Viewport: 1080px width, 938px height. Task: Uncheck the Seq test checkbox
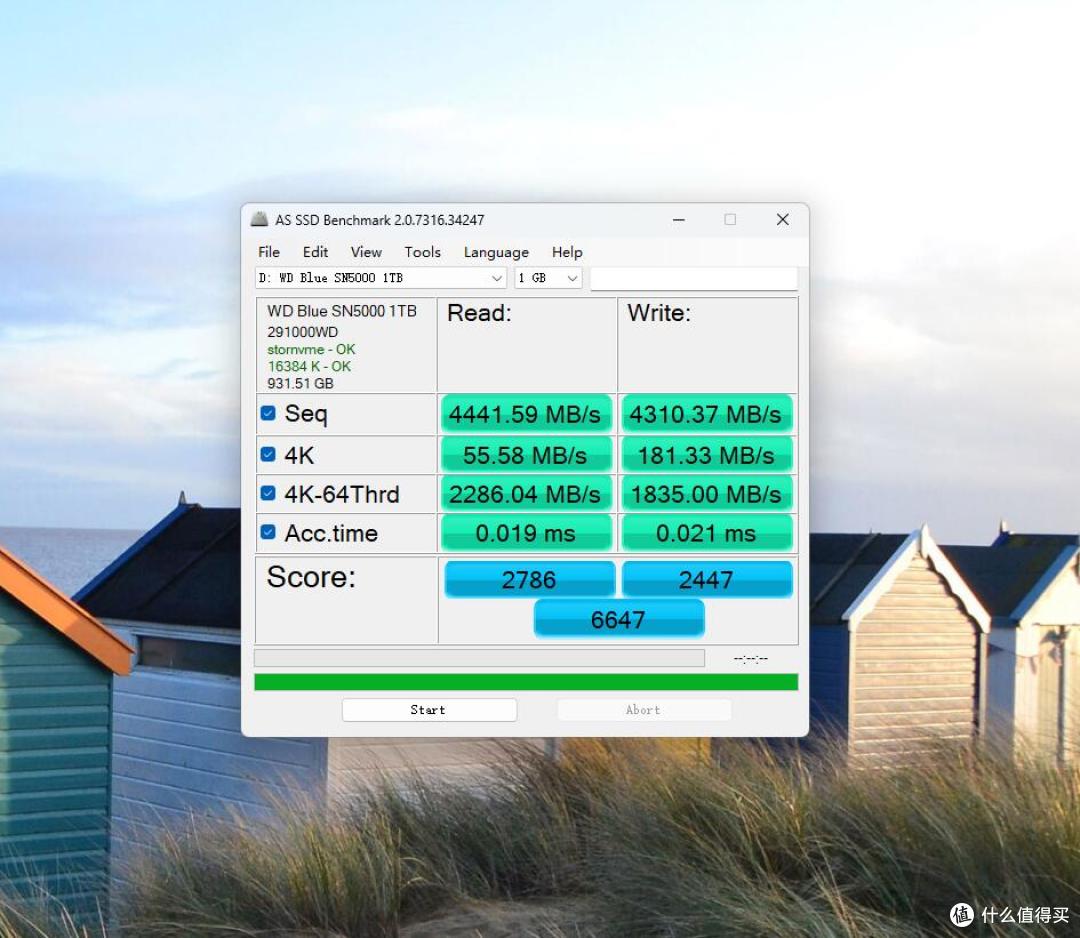[x=268, y=413]
